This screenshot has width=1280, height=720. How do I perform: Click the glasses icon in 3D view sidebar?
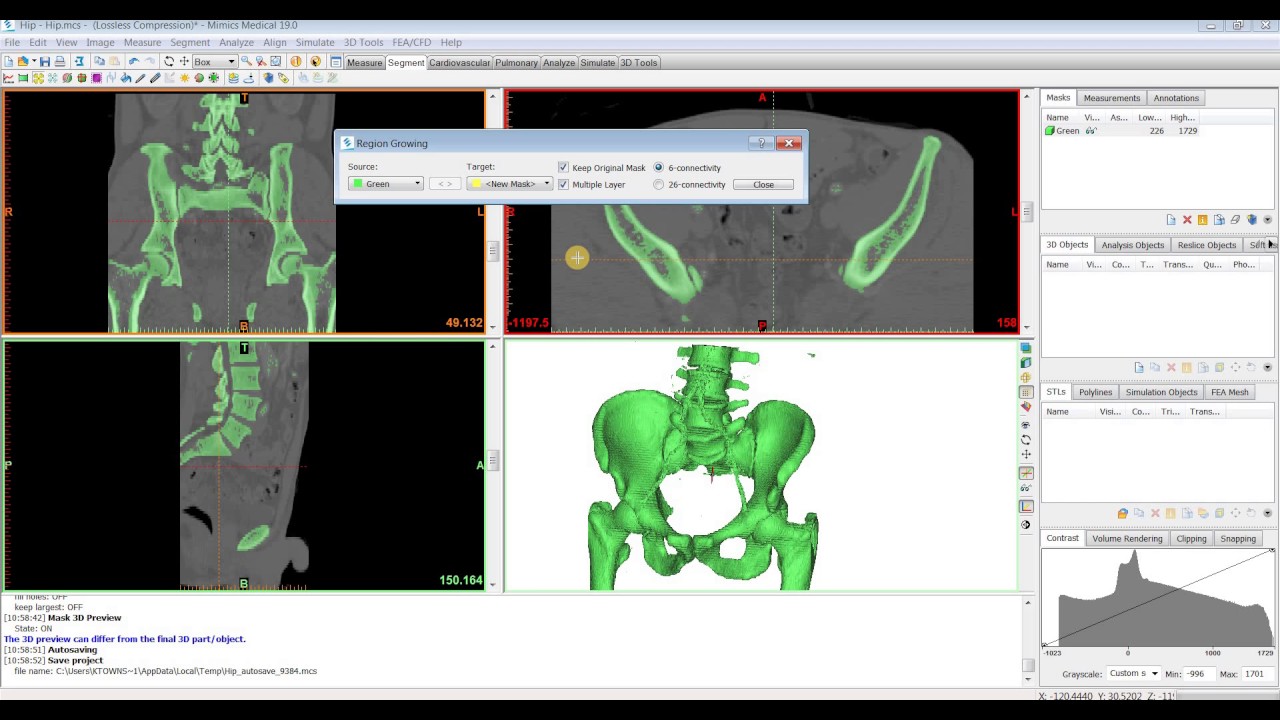1025,488
